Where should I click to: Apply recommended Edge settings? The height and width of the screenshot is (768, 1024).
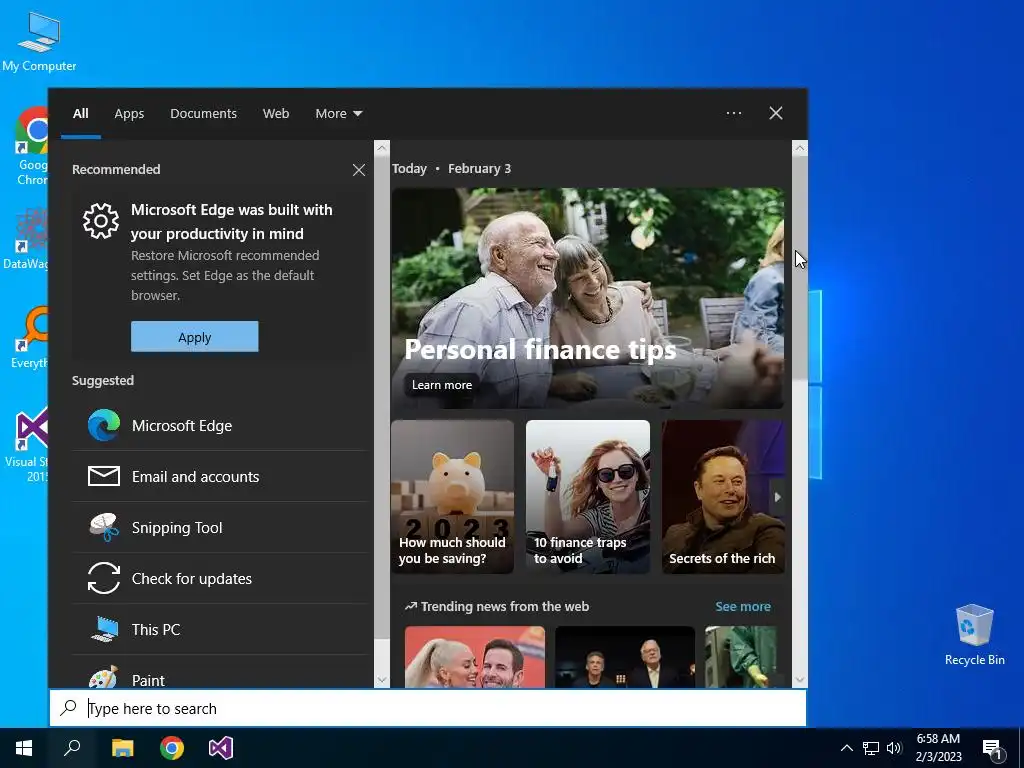pyautogui.click(x=195, y=336)
